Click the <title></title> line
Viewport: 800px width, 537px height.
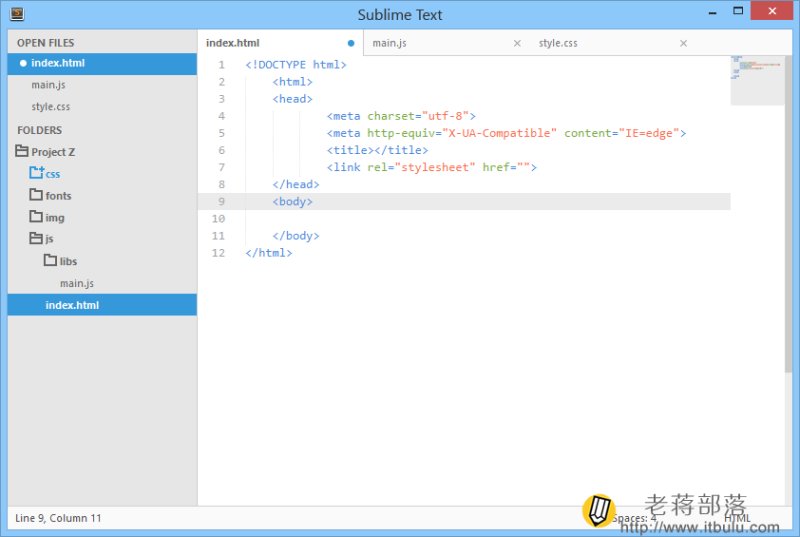click(x=378, y=150)
